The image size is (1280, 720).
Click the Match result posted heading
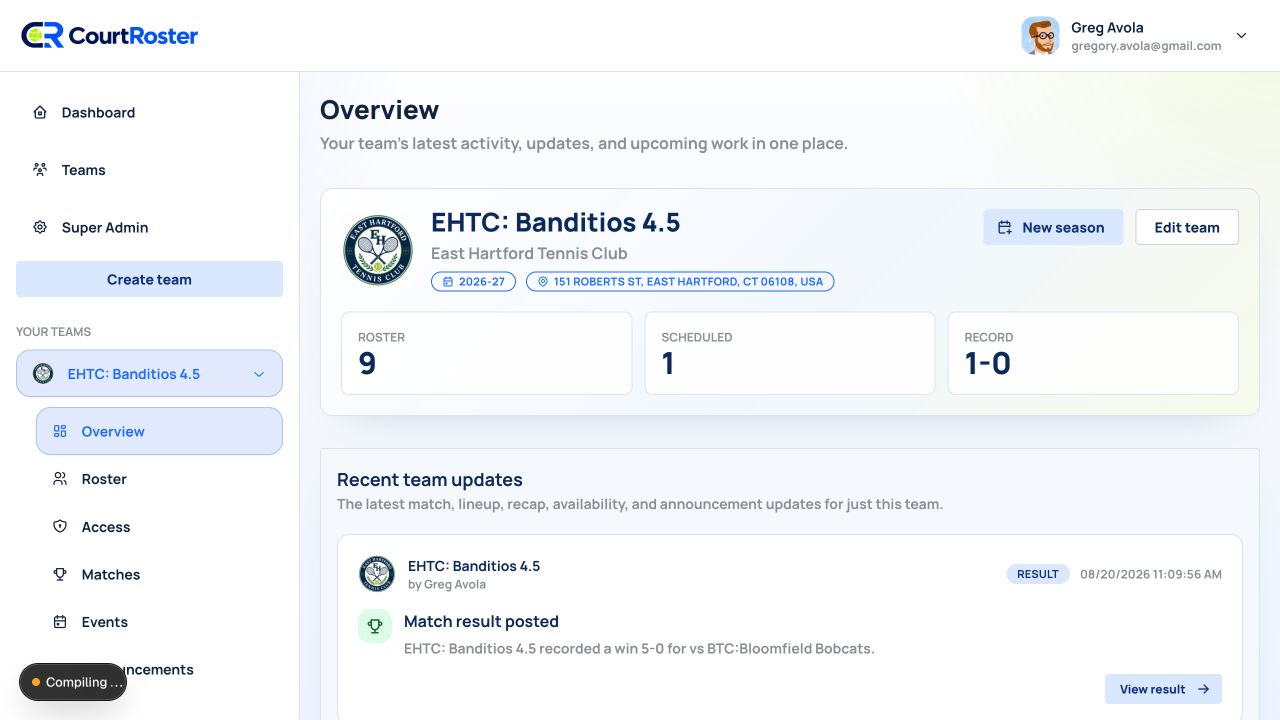click(x=481, y=622)
